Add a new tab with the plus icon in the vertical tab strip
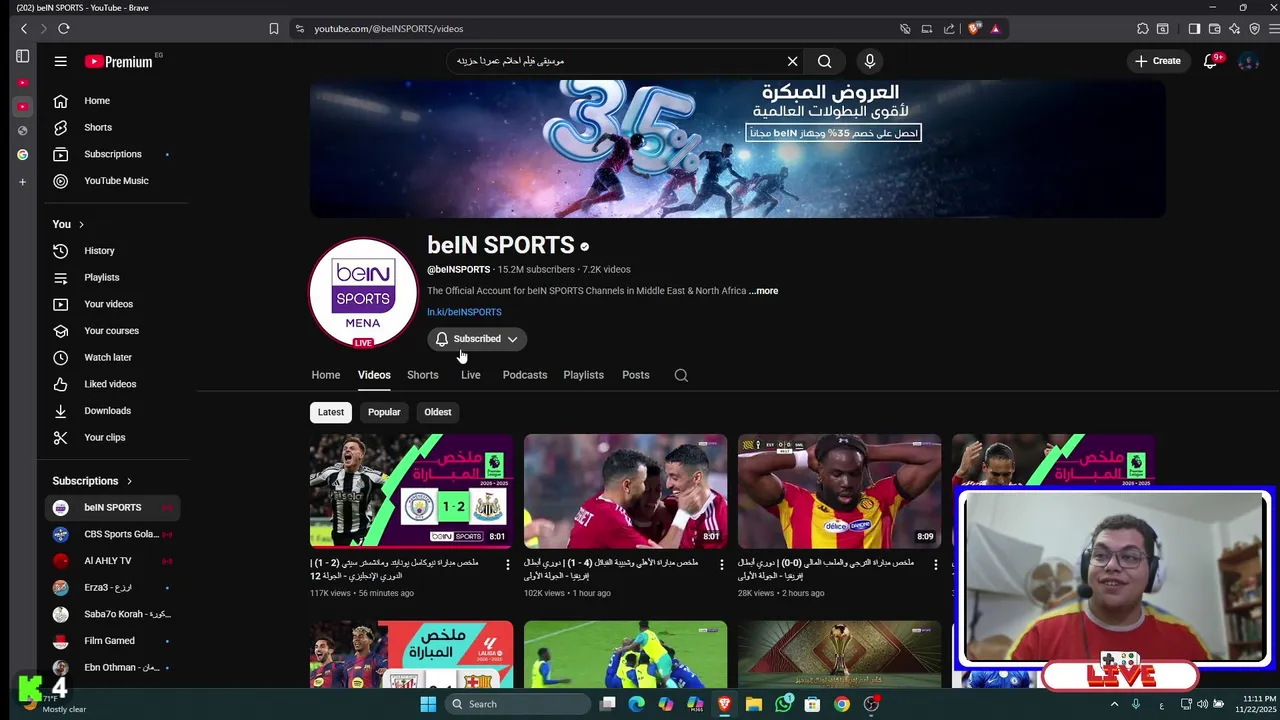 (x=22, y=182)
